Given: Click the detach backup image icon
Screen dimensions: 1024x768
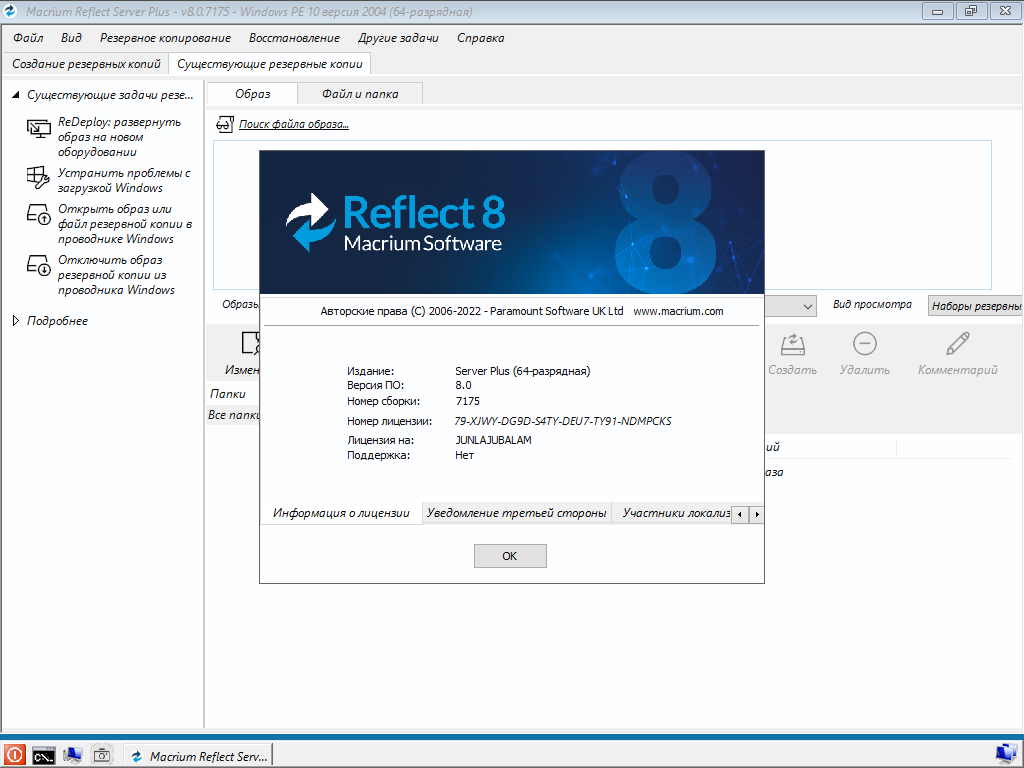Looking at the screenshot, I should [x=38, y=266].
